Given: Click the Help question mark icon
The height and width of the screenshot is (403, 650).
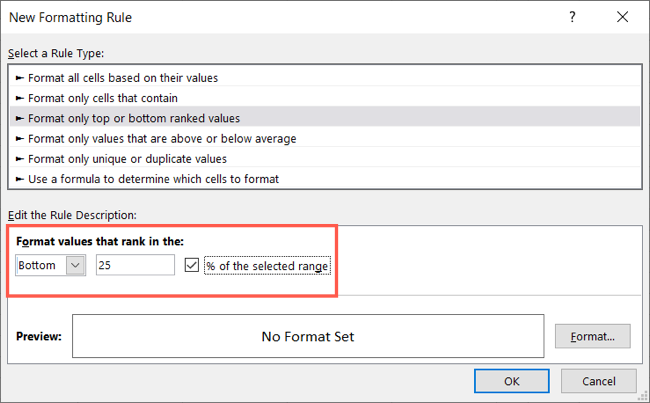Looking at the screenshot, I should [571, 18].
